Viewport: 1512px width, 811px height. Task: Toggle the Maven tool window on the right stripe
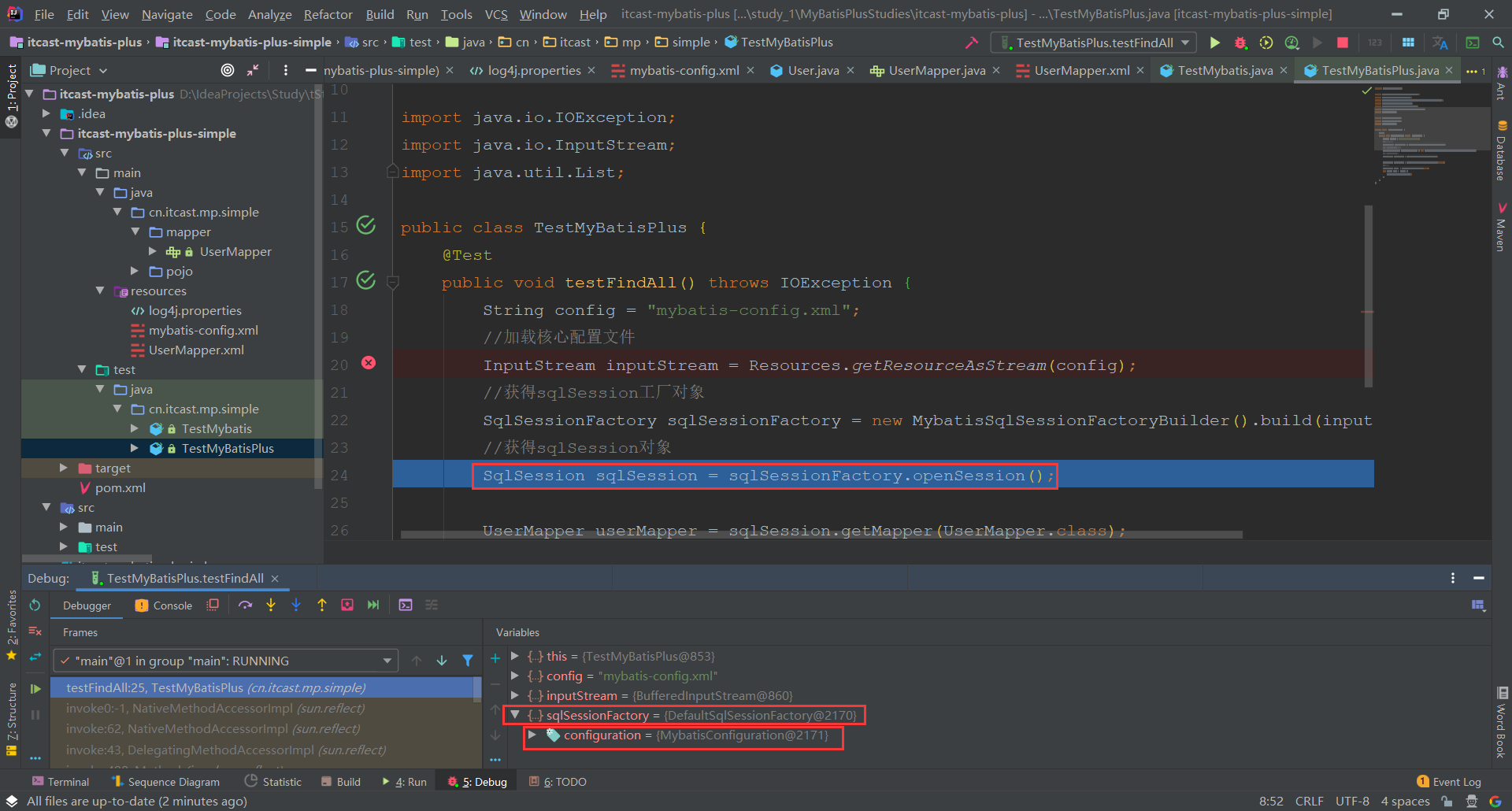click(x=1502, y=227)
